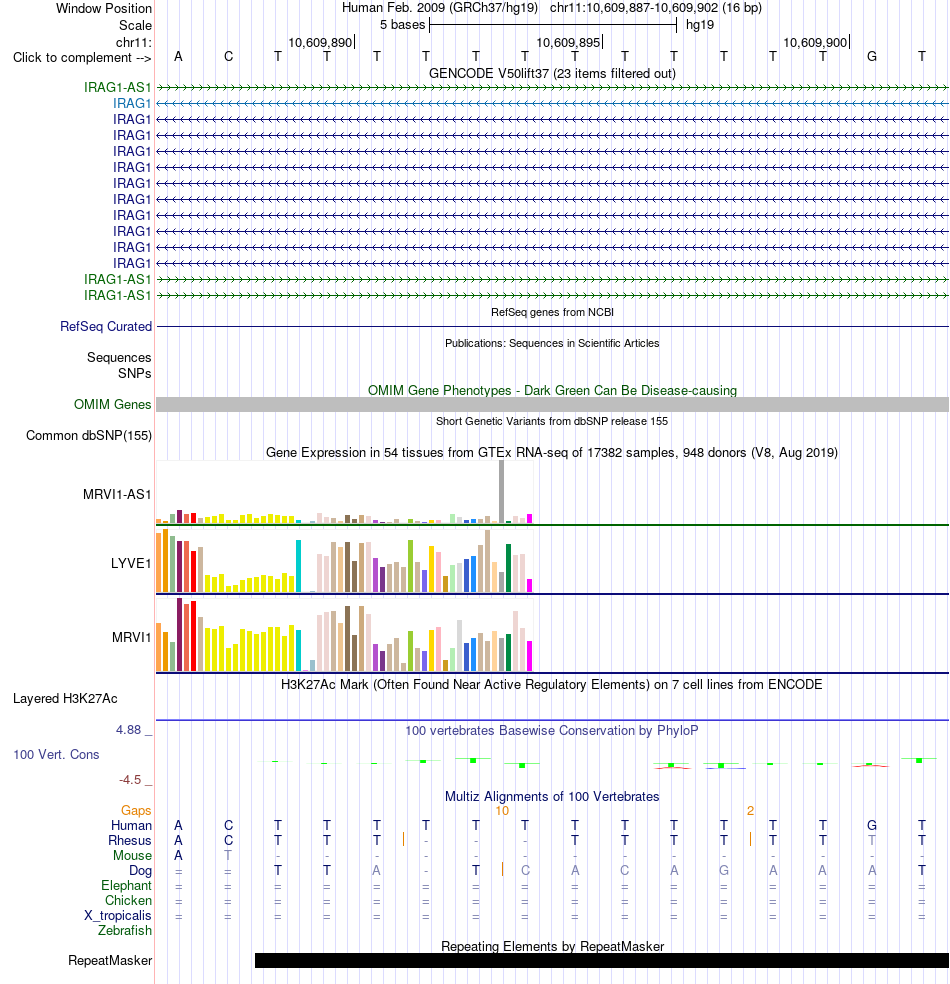This screenshot has width=950, height=984.
Task: Click the 10,609,895 ruler position
Action: pos(568,43)
